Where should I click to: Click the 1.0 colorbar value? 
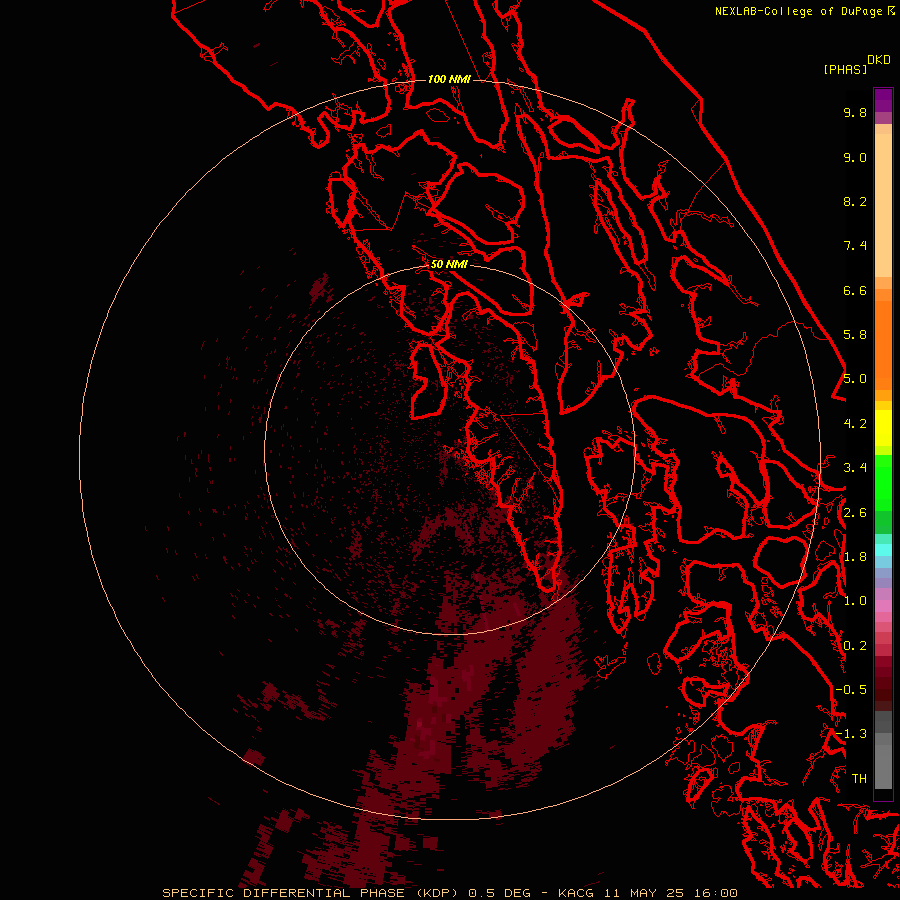click(x=855, y=601)
